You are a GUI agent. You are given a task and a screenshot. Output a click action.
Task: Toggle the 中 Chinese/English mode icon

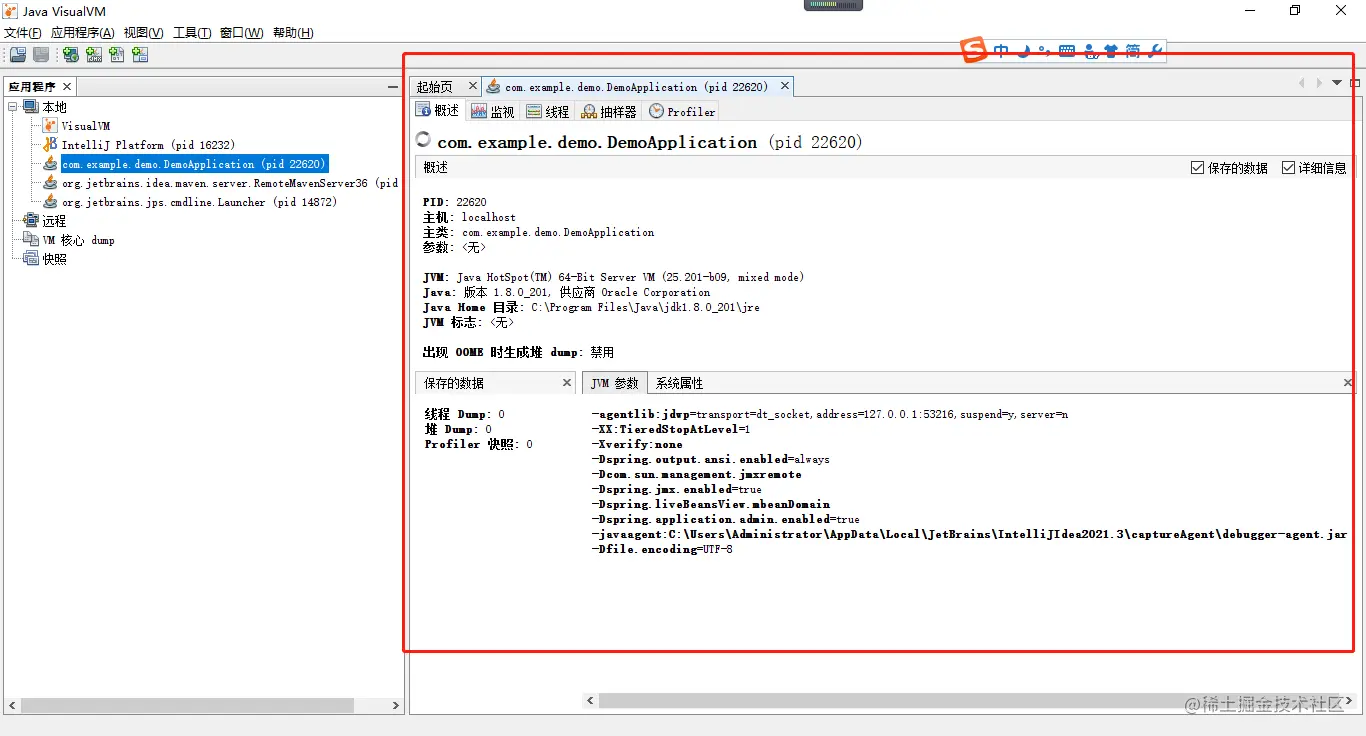tap(1001, 51)
